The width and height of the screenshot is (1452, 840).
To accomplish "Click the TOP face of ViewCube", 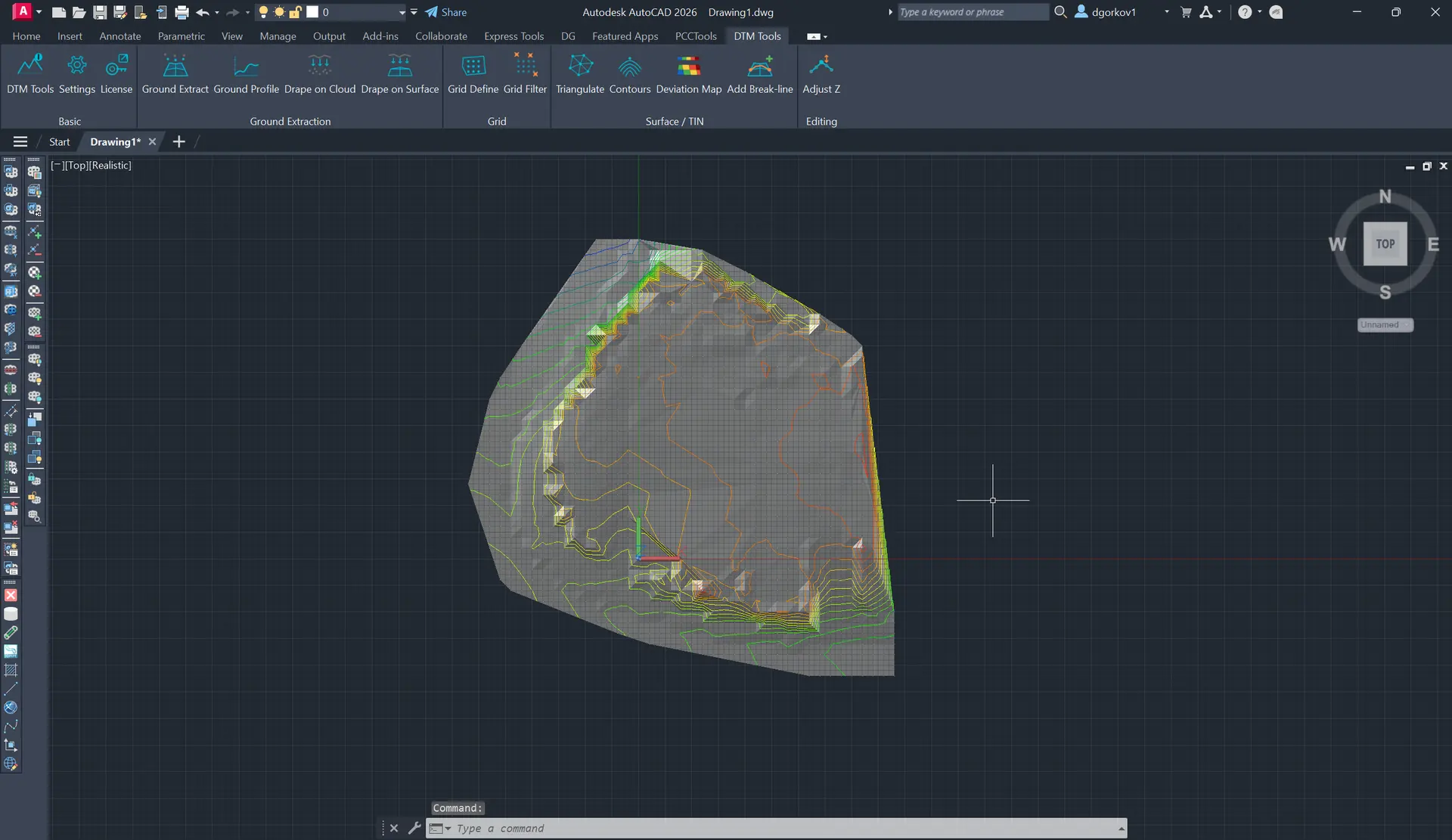I will pyautogui.click(x=1385, y=243).
